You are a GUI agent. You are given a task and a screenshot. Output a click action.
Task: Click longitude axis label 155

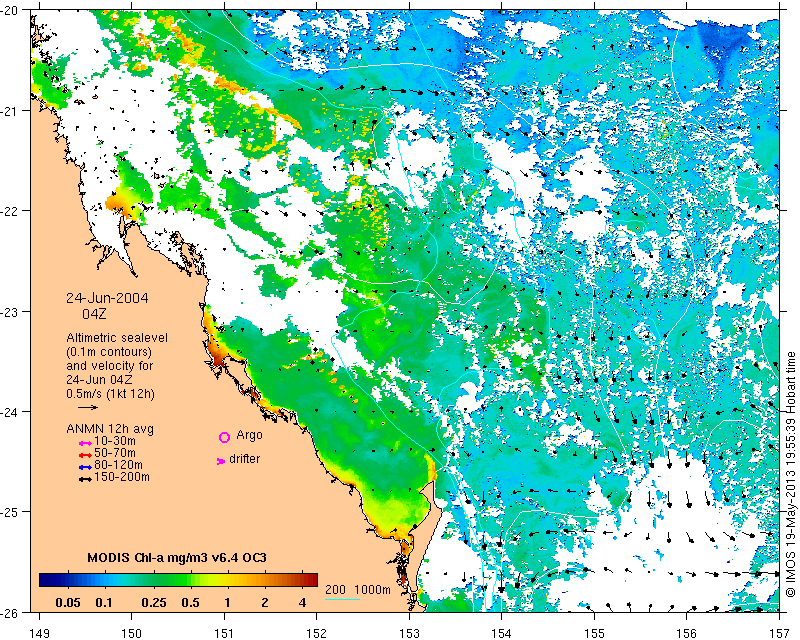tap(594, 633)
